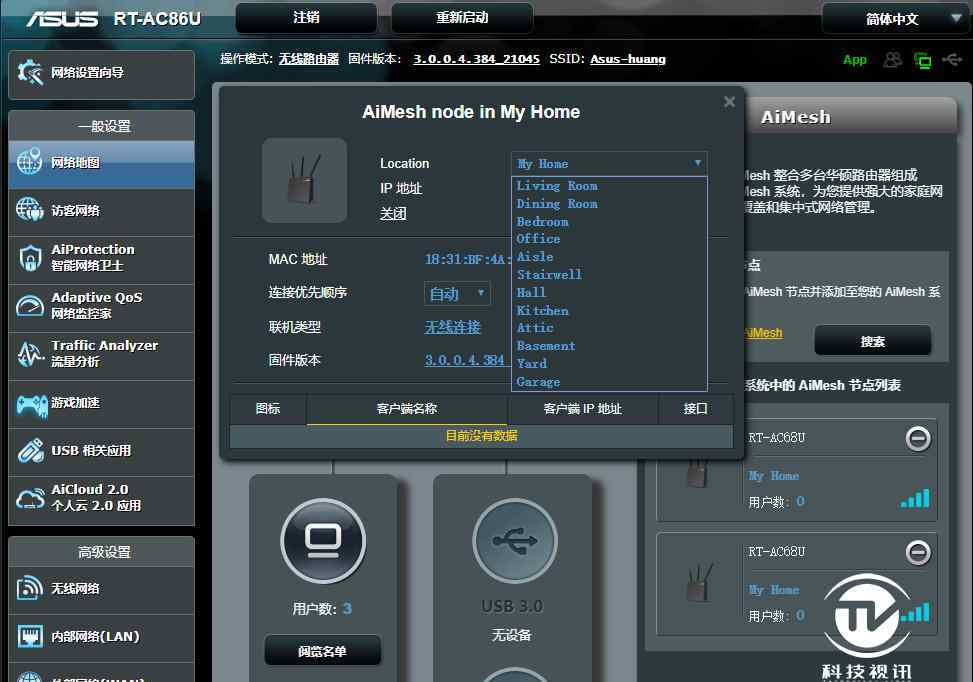Image resolution: width=973 pixels, height=682 pixels.
Task: Remove the second RT-AC68U node
Action: click(918, 552)
